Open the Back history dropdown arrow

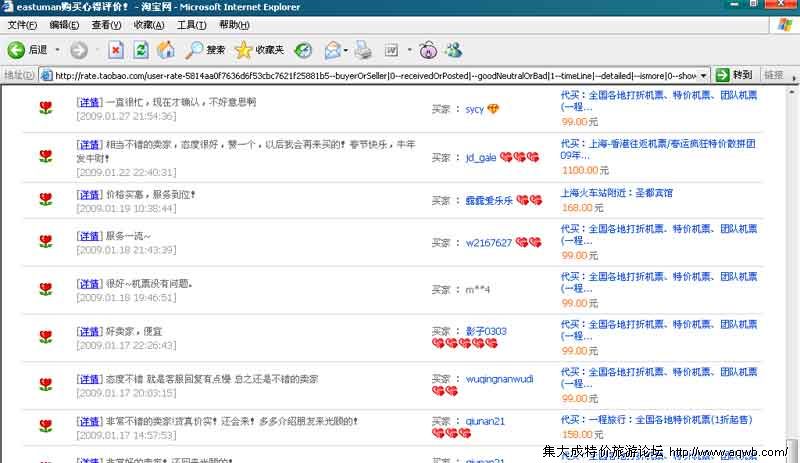[57, 50]
